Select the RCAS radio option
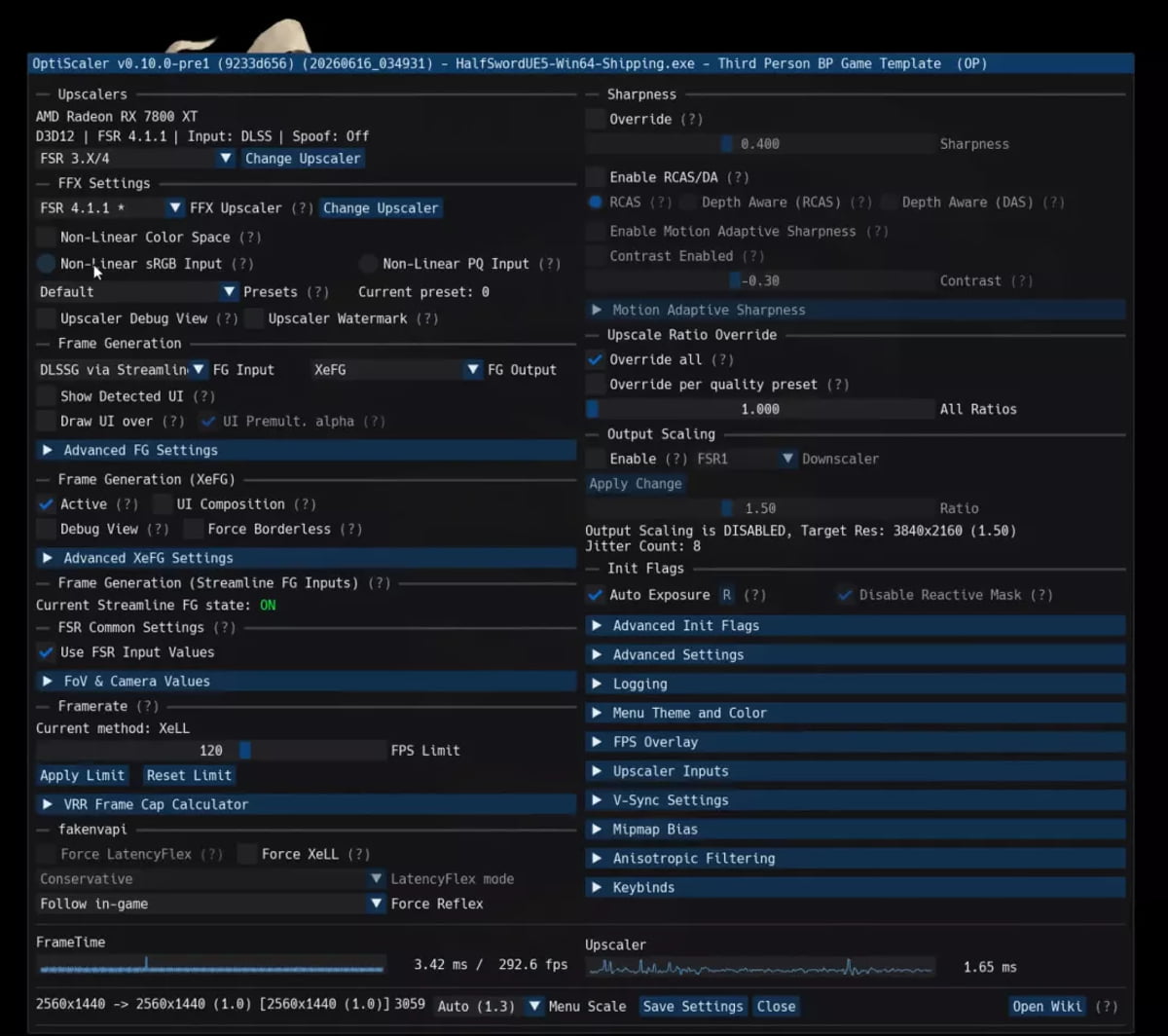 (x=596, y=202)
